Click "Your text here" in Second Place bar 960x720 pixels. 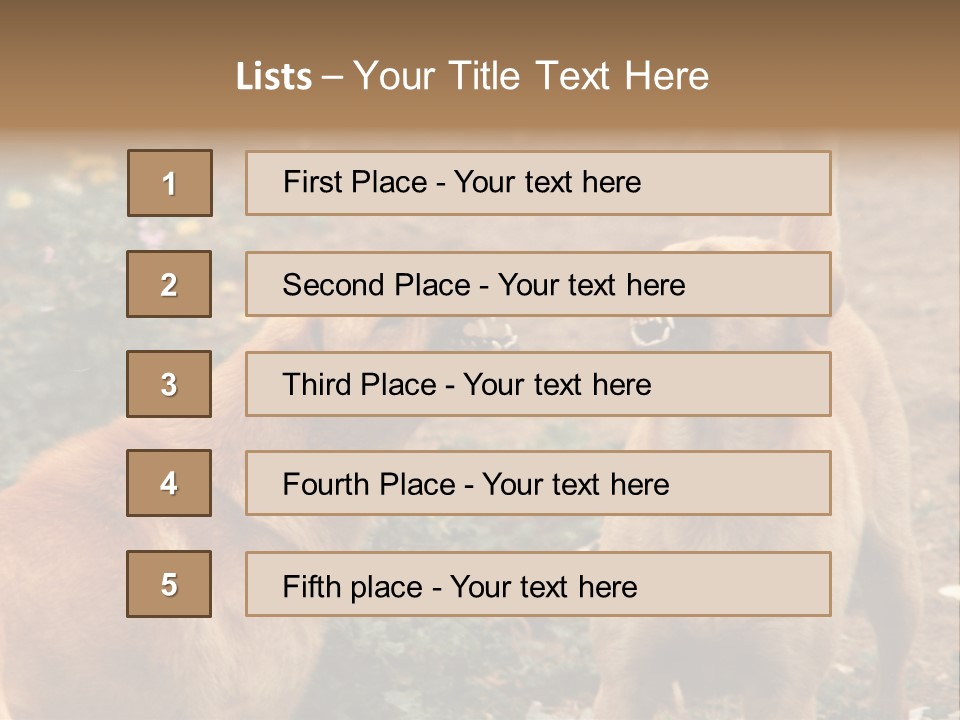click(591, 285)
